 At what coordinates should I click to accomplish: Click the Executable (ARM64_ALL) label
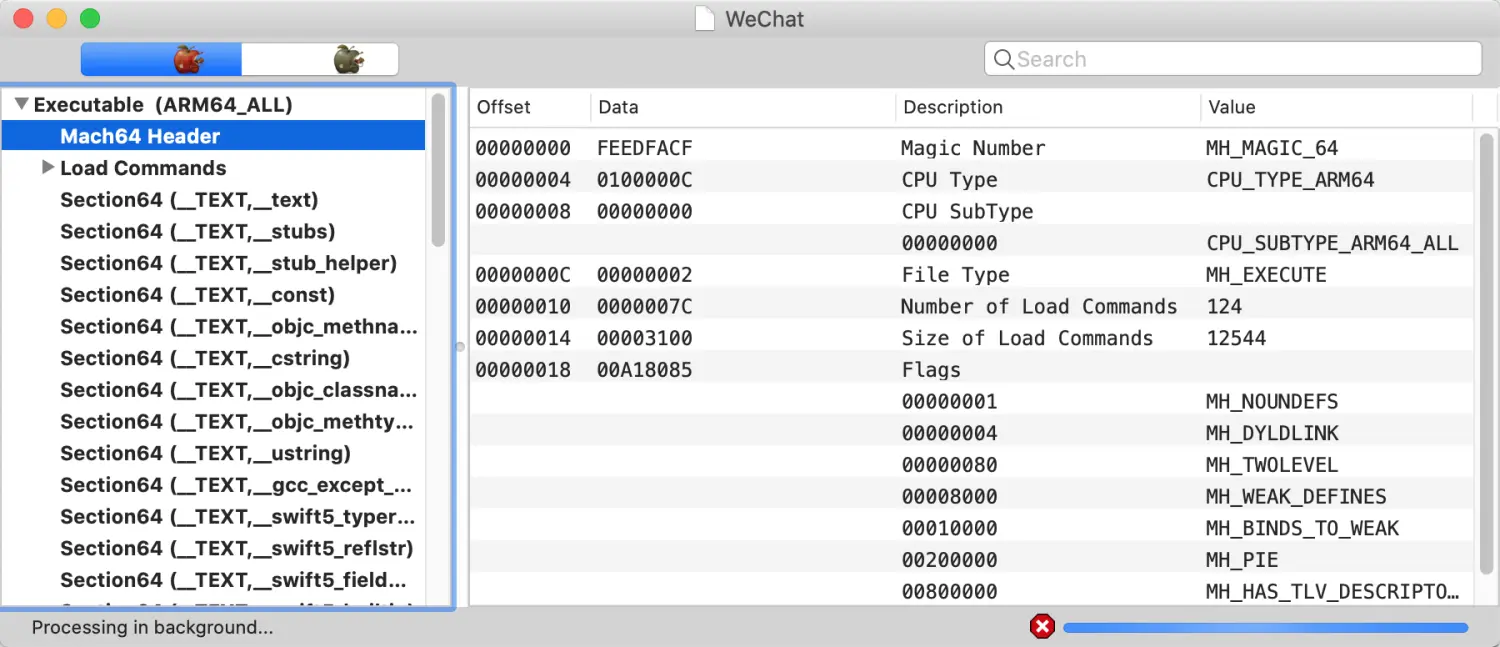[163, 104]
